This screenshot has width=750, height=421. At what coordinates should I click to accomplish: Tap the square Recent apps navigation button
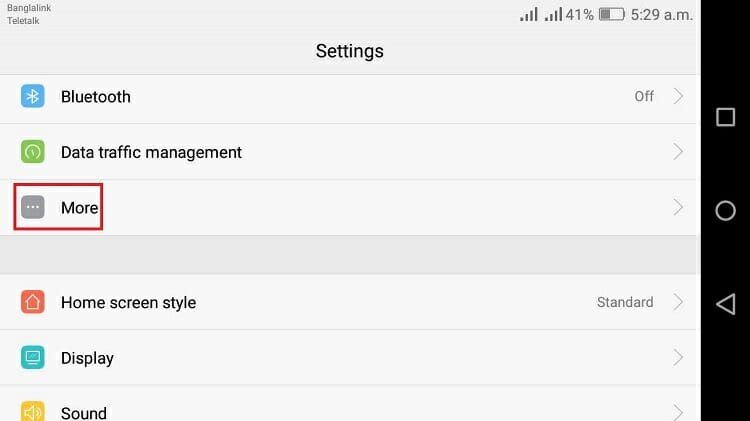[x=725, y=117]
